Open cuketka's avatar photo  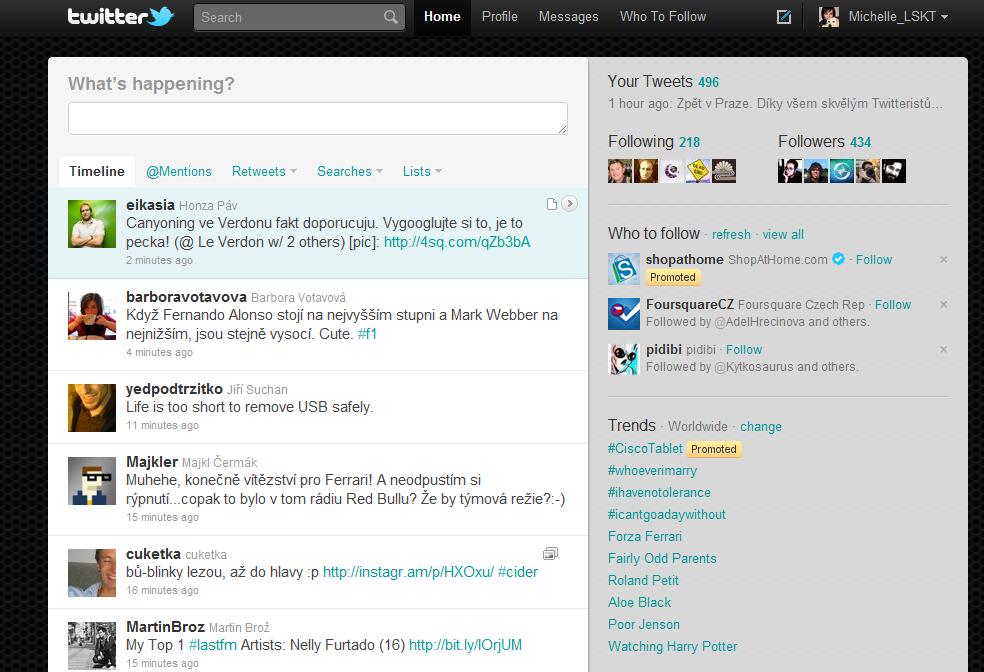coord(92,573)
